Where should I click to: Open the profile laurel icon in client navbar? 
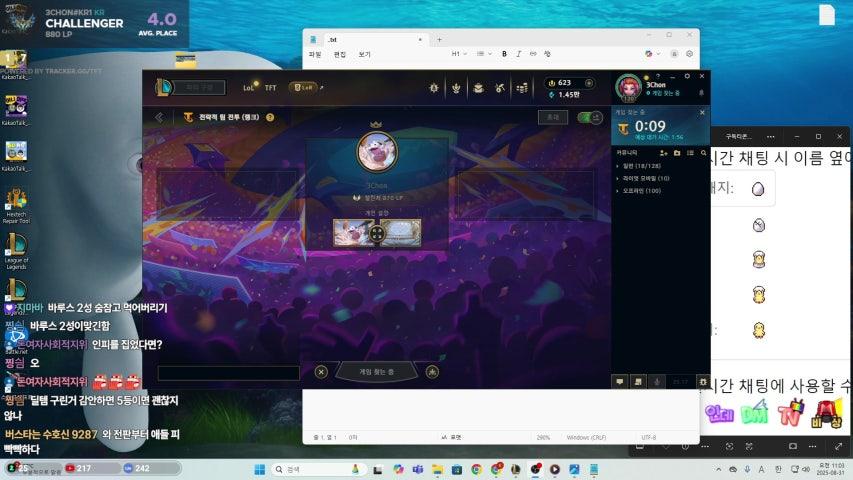(456, 88)
